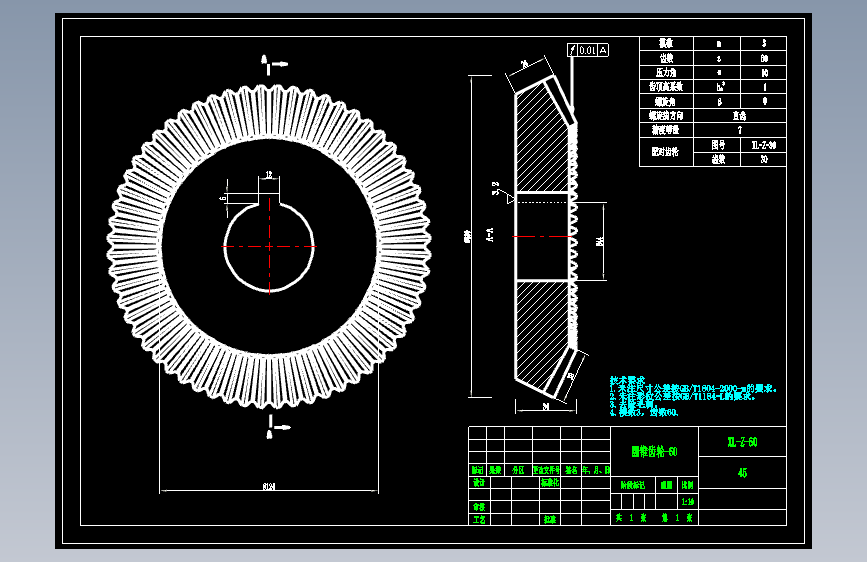This screenshot has height=562, width=867.
Task: Select the drawing number XL-Z-60 in title block
Action: (x=743, y=442)
